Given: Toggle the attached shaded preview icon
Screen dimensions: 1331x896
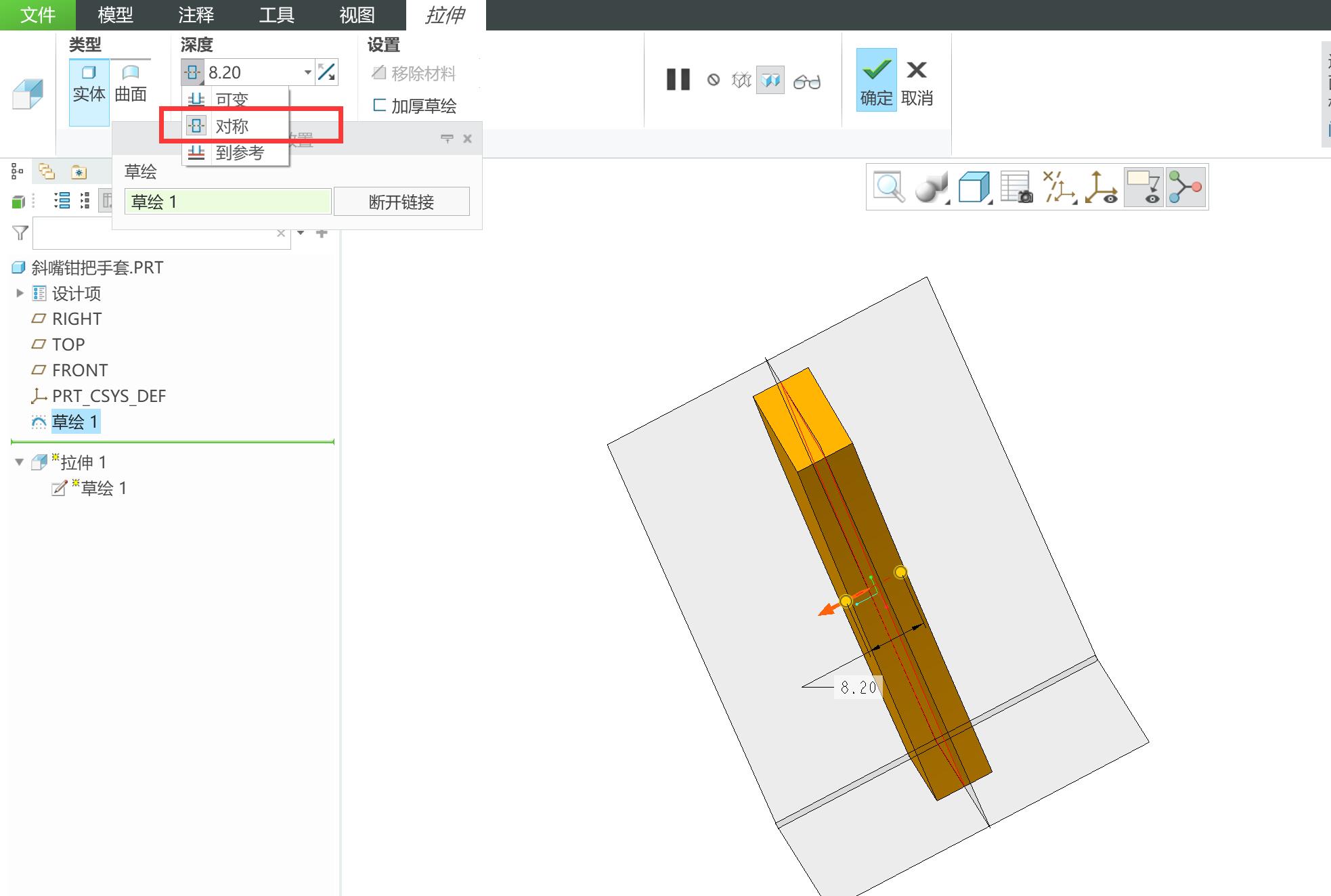Looking at the screenshot, I should 770,81.
